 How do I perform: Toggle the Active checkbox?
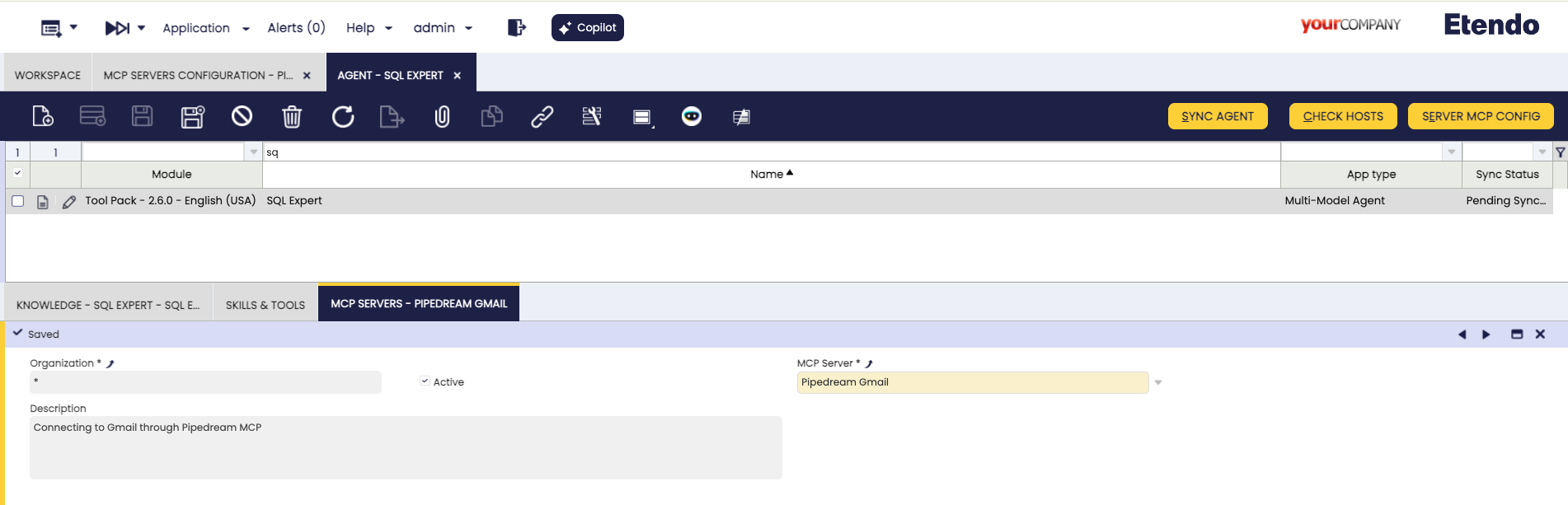425,381
